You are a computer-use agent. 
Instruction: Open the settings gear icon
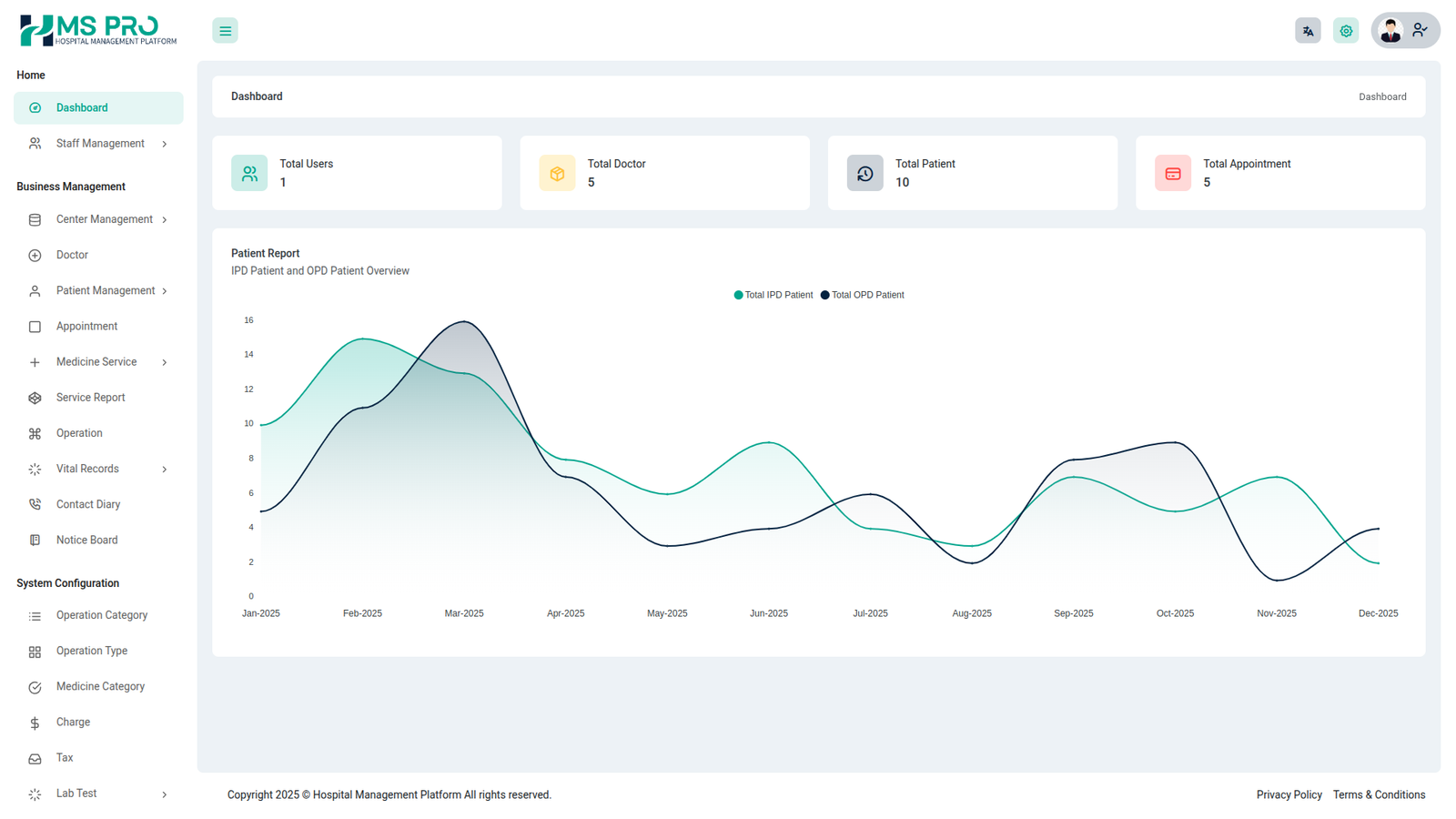click(x=1346, y=31)
